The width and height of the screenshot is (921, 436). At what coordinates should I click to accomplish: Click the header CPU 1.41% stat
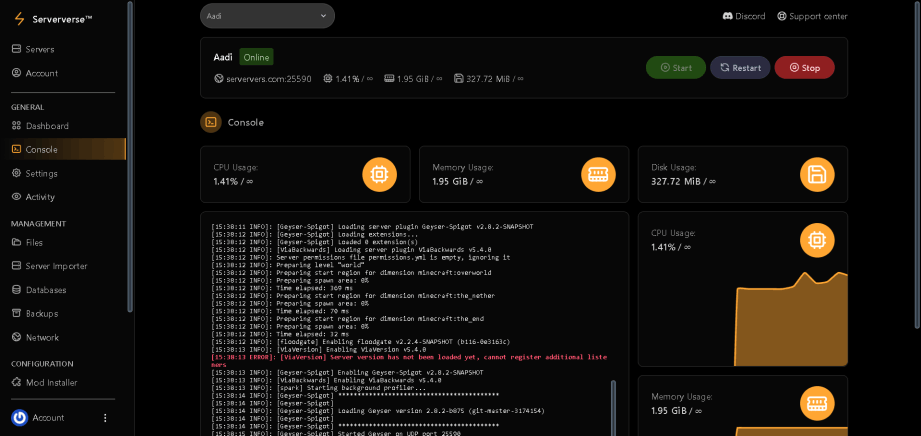coord(348,78)
